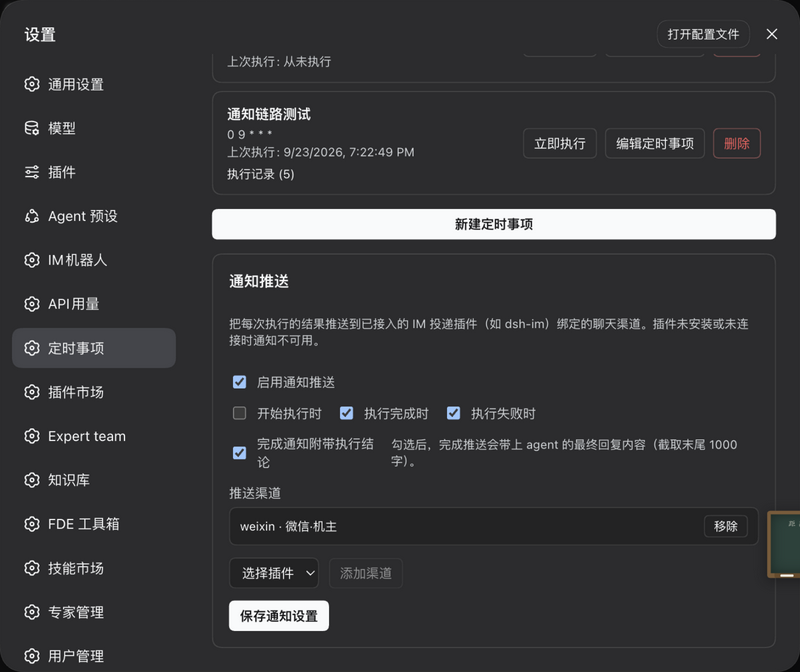The width and height of the screenshot is (800, 672).
Task: Toggle the 完成通知附带执行结论 checkbox
Action: point(239,453)
